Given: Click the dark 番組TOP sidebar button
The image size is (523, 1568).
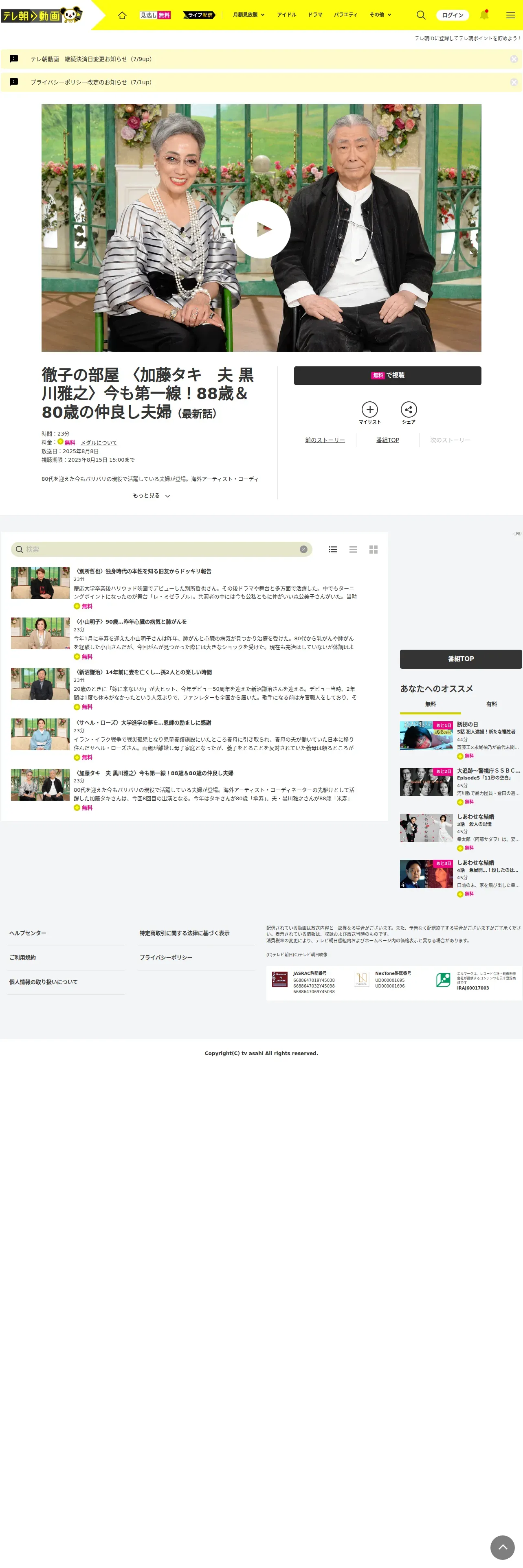Looking at the screenshot, I should pyautogui.click(x=460, y=659).
